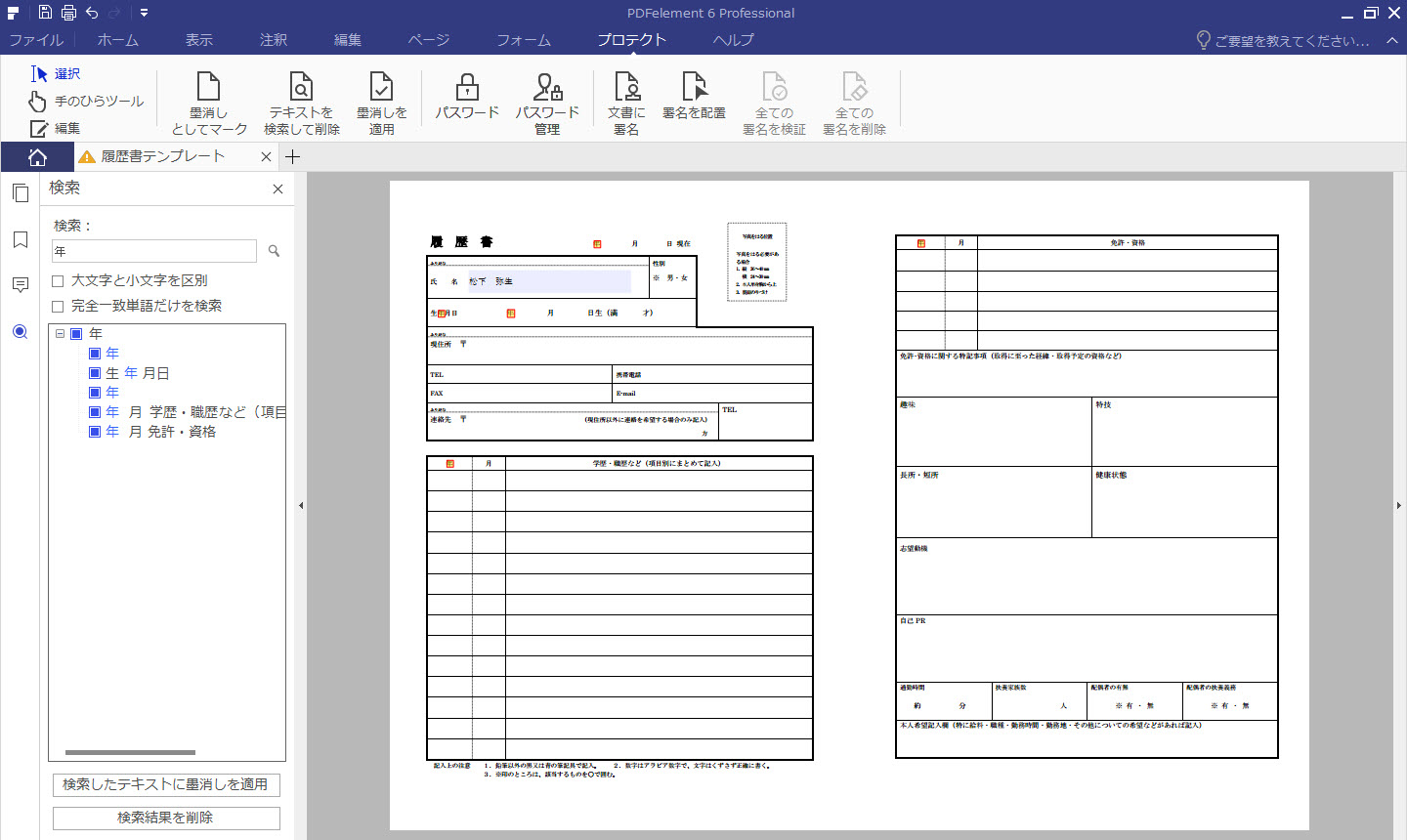Collapse left panel with arrow handle

(x=301, y=505)
